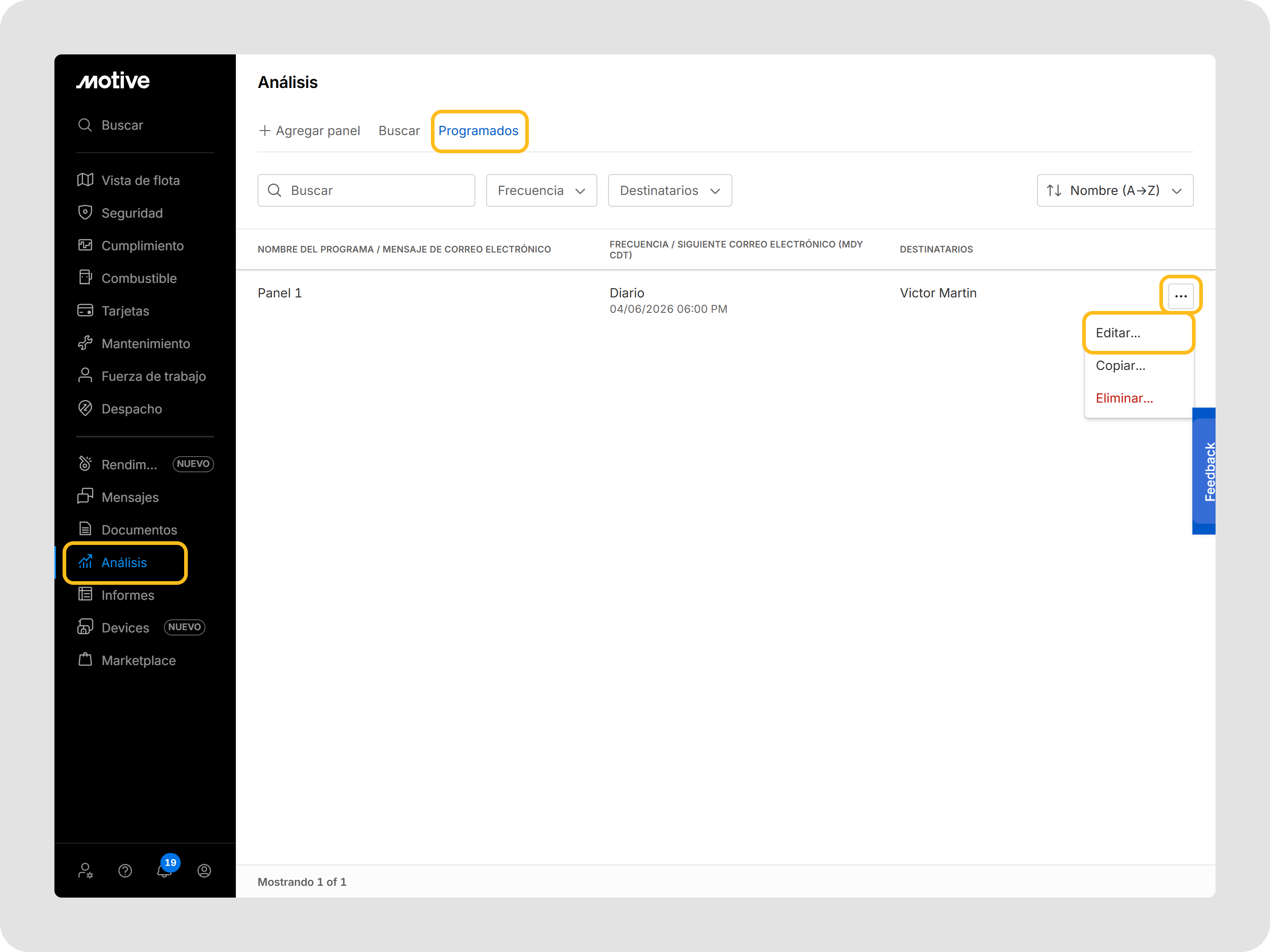Switch to the Programados tab
Viewport: 1270px width, 952px height.
pos(478,131)
